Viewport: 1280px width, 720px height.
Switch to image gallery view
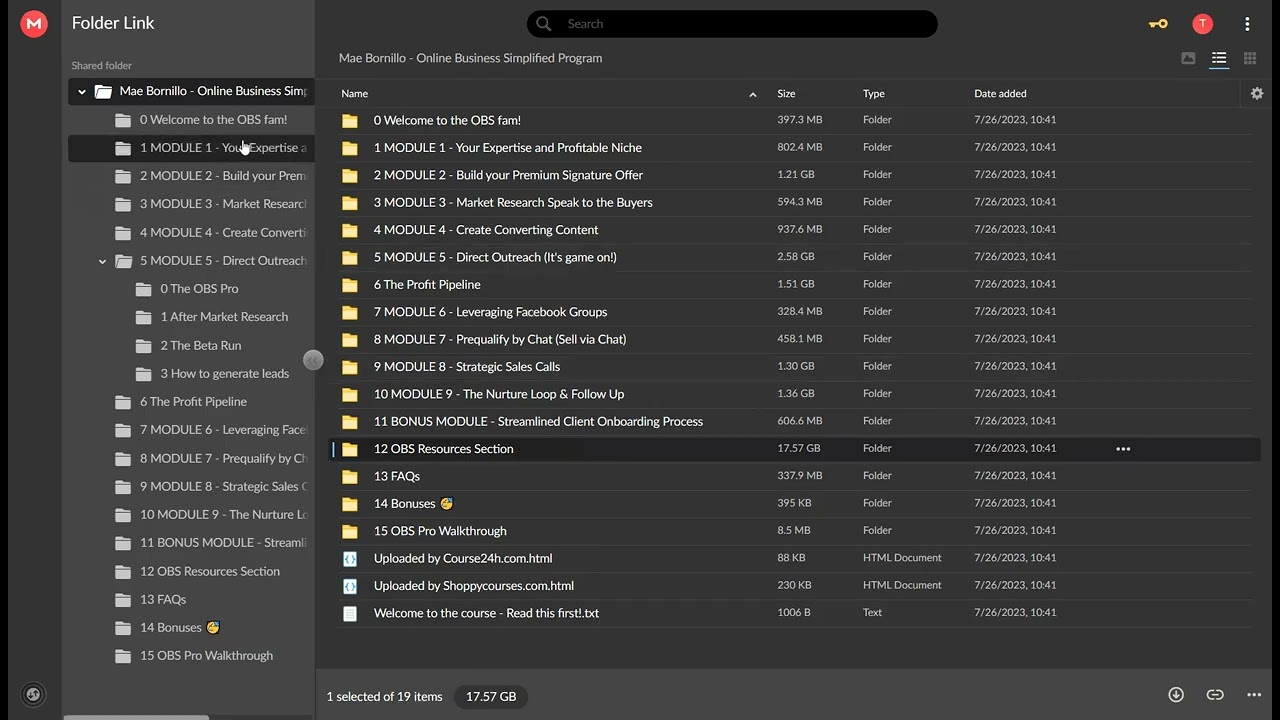tap(1188, 58)
